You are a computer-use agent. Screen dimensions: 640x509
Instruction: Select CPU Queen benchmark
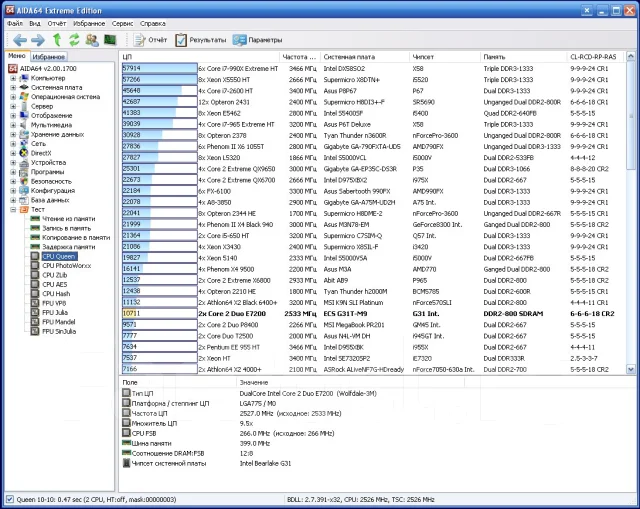[59, 256]
